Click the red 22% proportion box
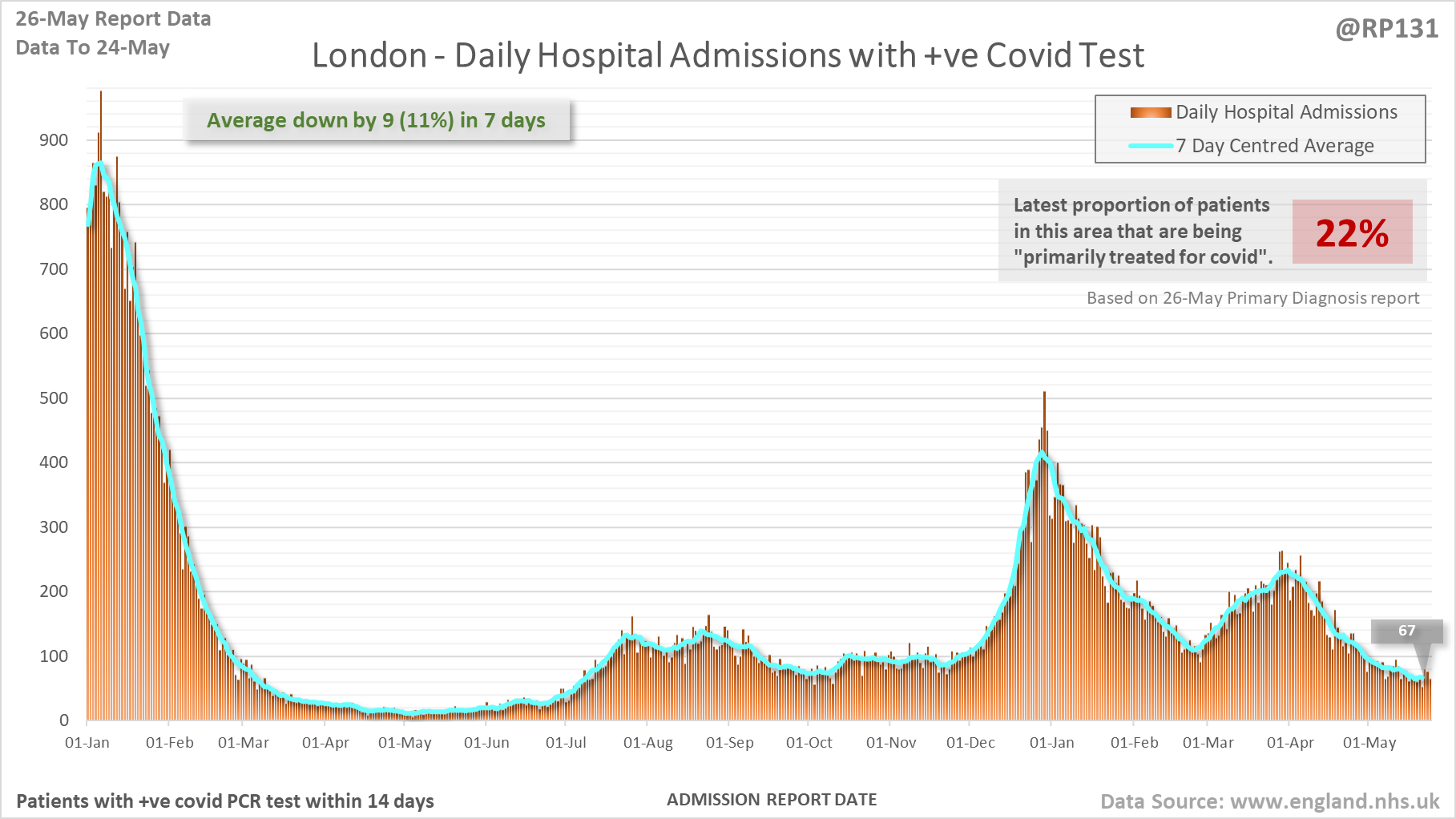Image resolution: width=1456 pixels, height=819 pixels. (1352, 232)
